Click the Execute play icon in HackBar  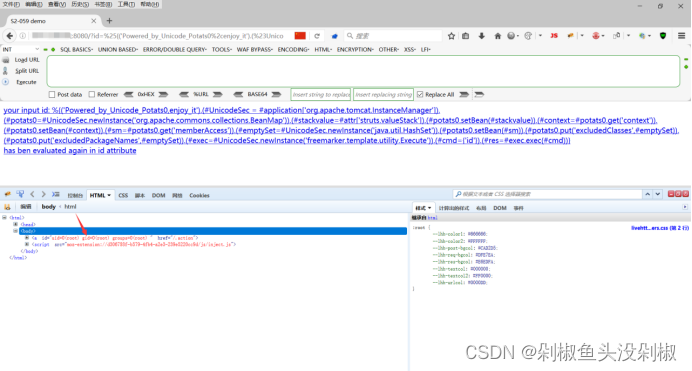click(6, 82)
